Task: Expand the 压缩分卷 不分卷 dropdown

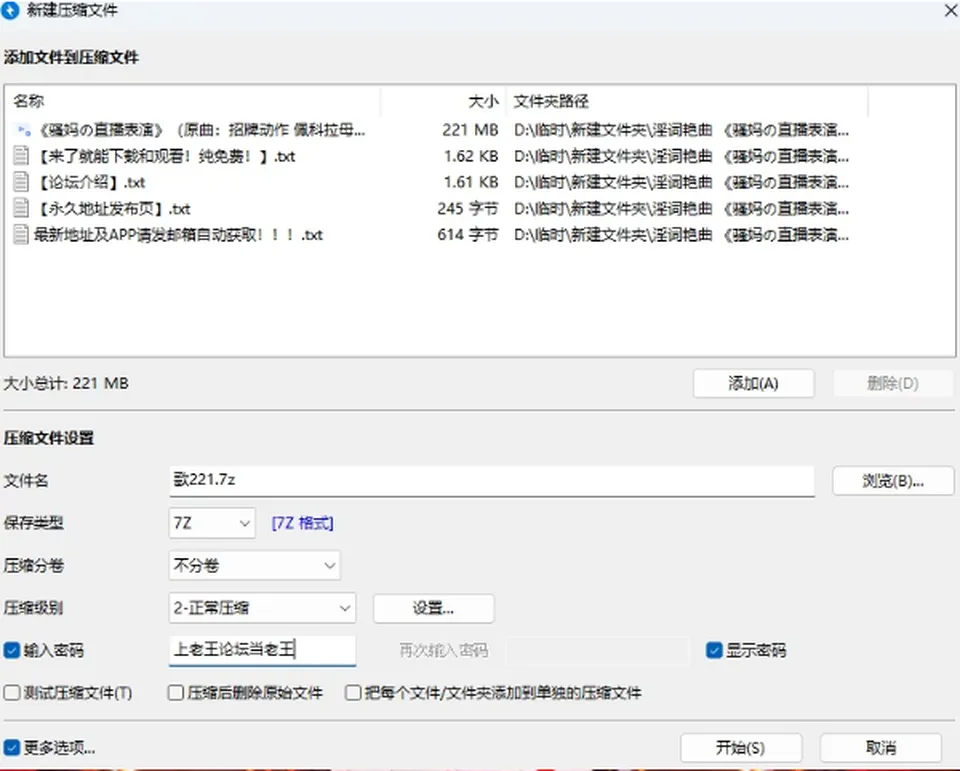Action: tap(254, 565)
